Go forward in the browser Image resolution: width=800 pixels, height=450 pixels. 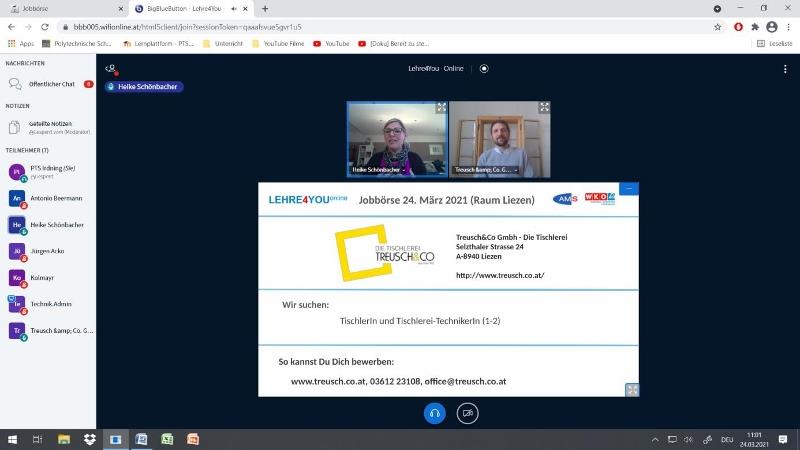click(28, 27)
